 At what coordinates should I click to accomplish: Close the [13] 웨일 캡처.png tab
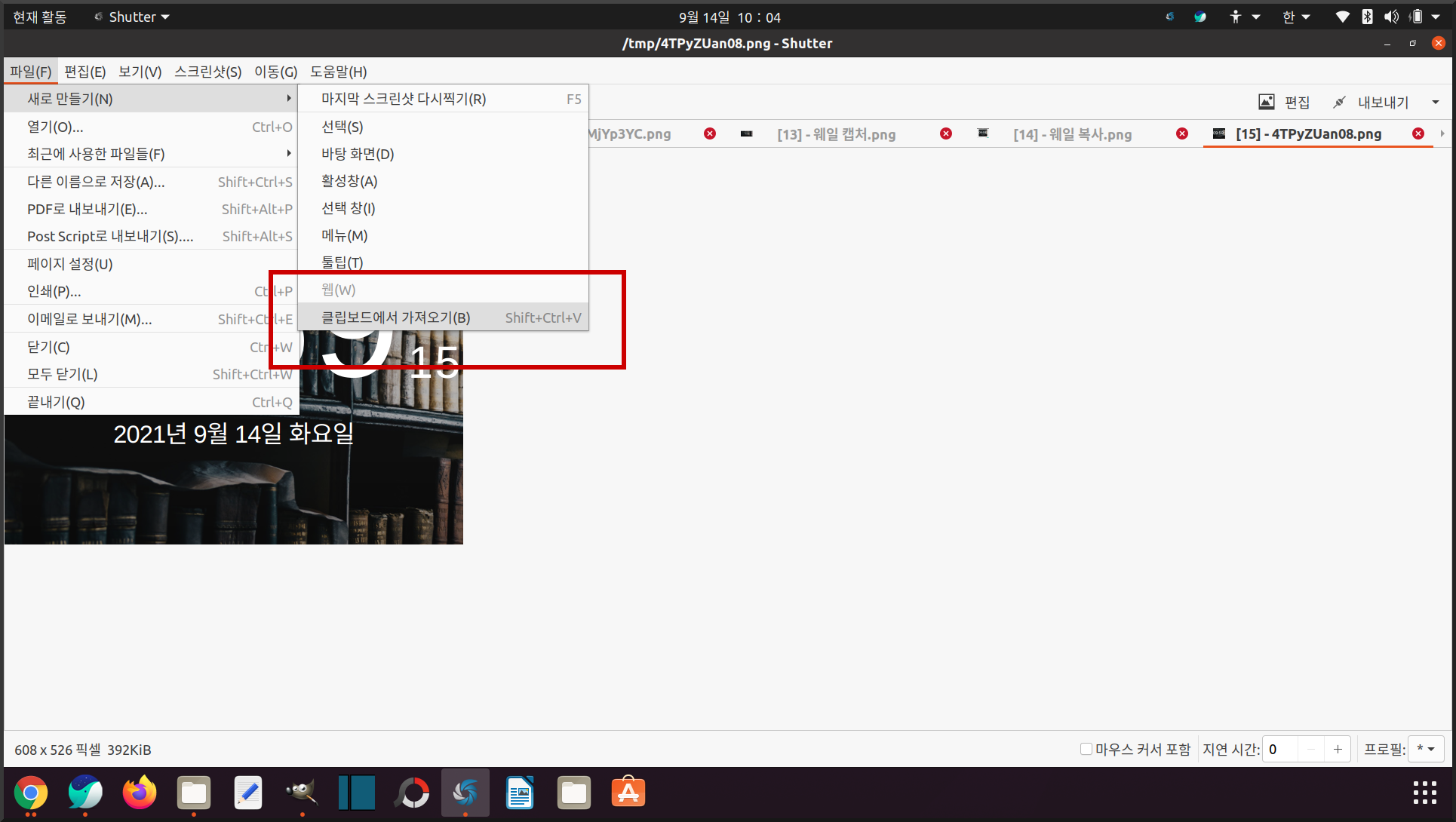(x=946, y=133)
